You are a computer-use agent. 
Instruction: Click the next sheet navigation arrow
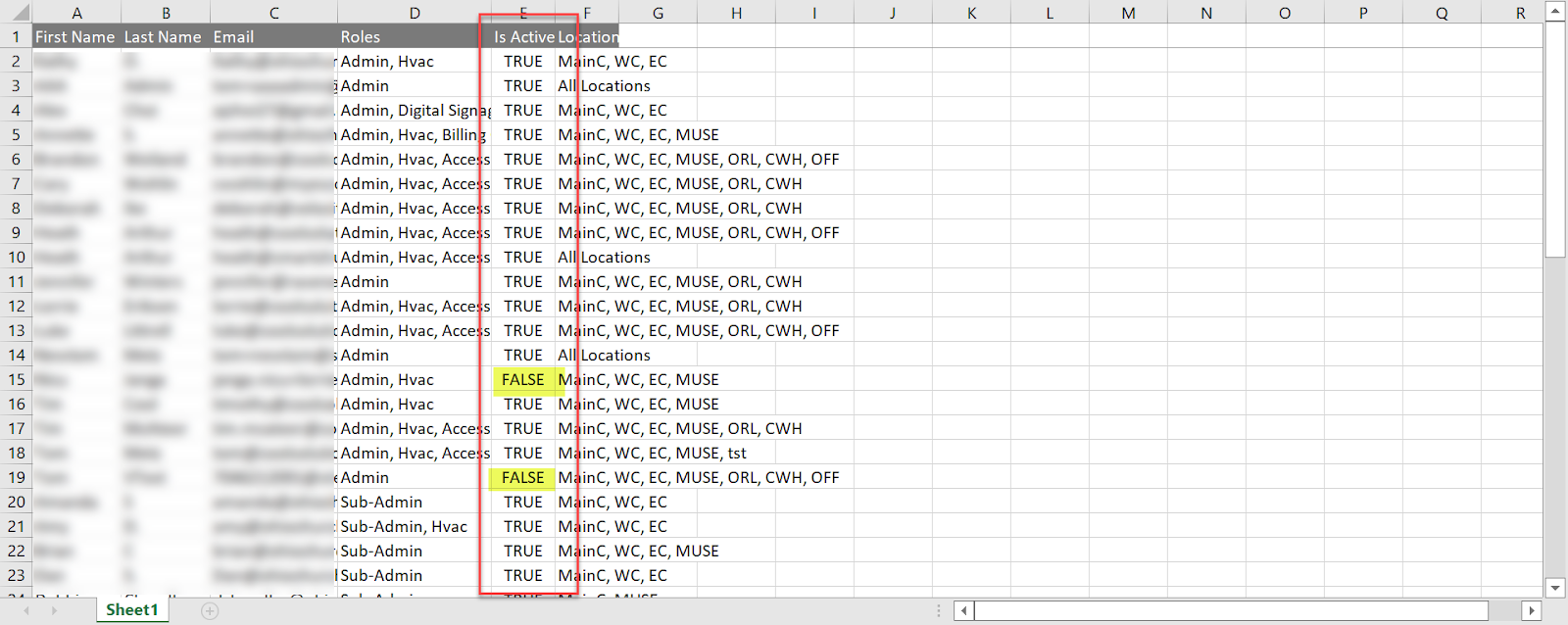(x=54, y=610)
